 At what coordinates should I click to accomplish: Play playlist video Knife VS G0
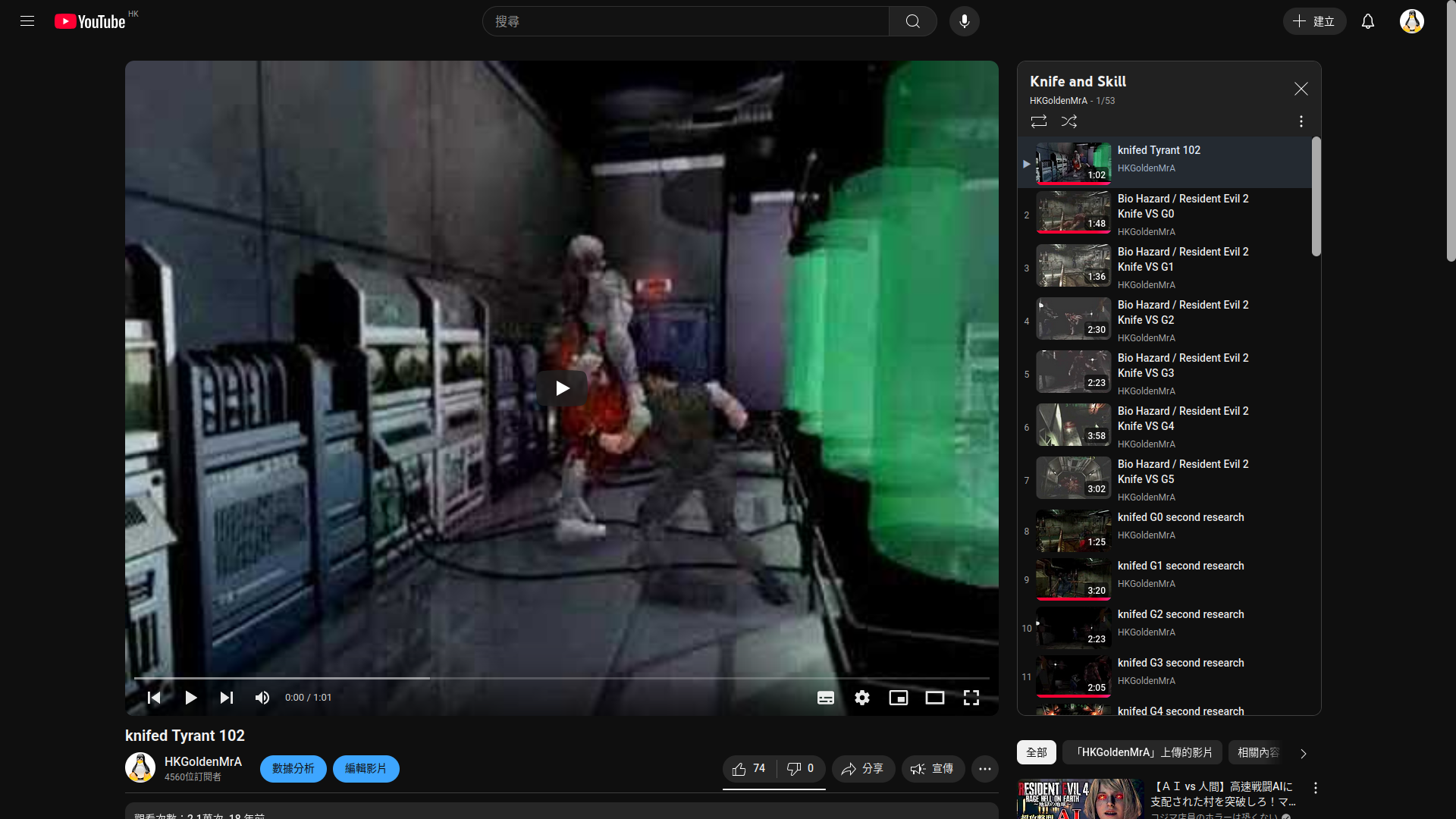pos(1165,215)
